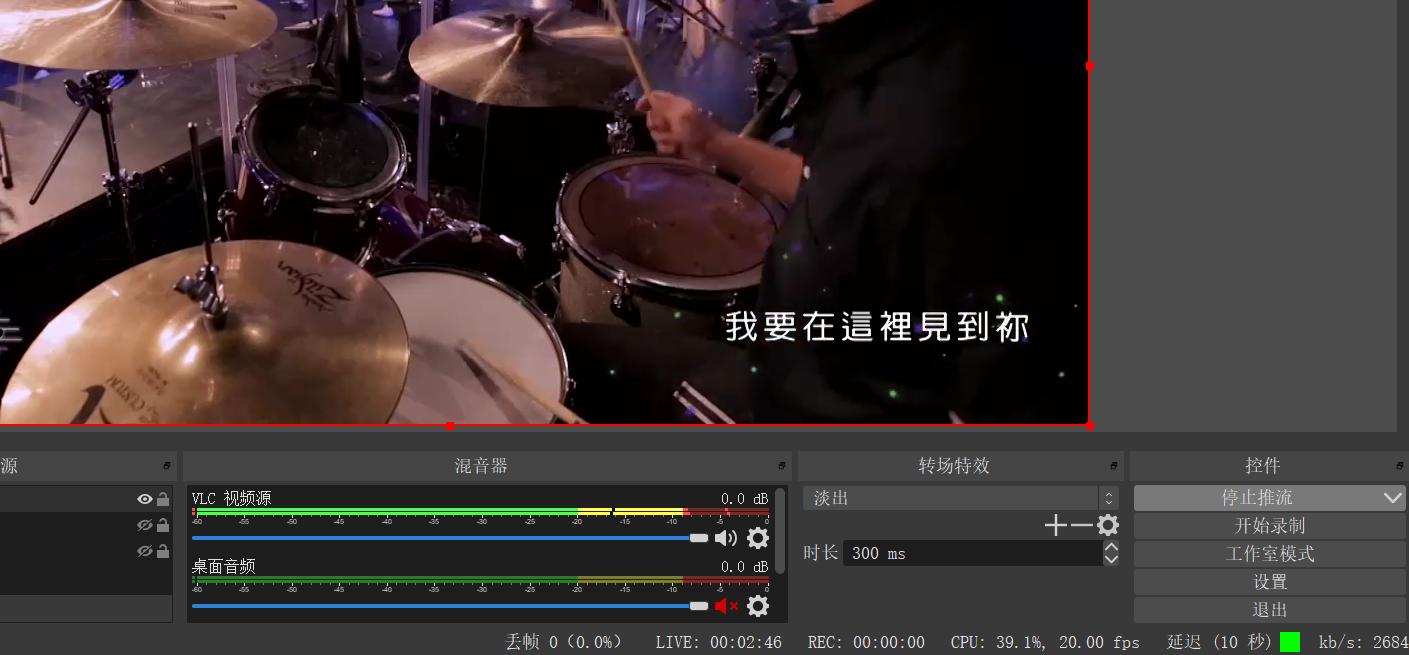Open 设置 from the controls panel
Viewport: 1409px width, 655px height.
pyautogui.click(x=1269, y=582)
